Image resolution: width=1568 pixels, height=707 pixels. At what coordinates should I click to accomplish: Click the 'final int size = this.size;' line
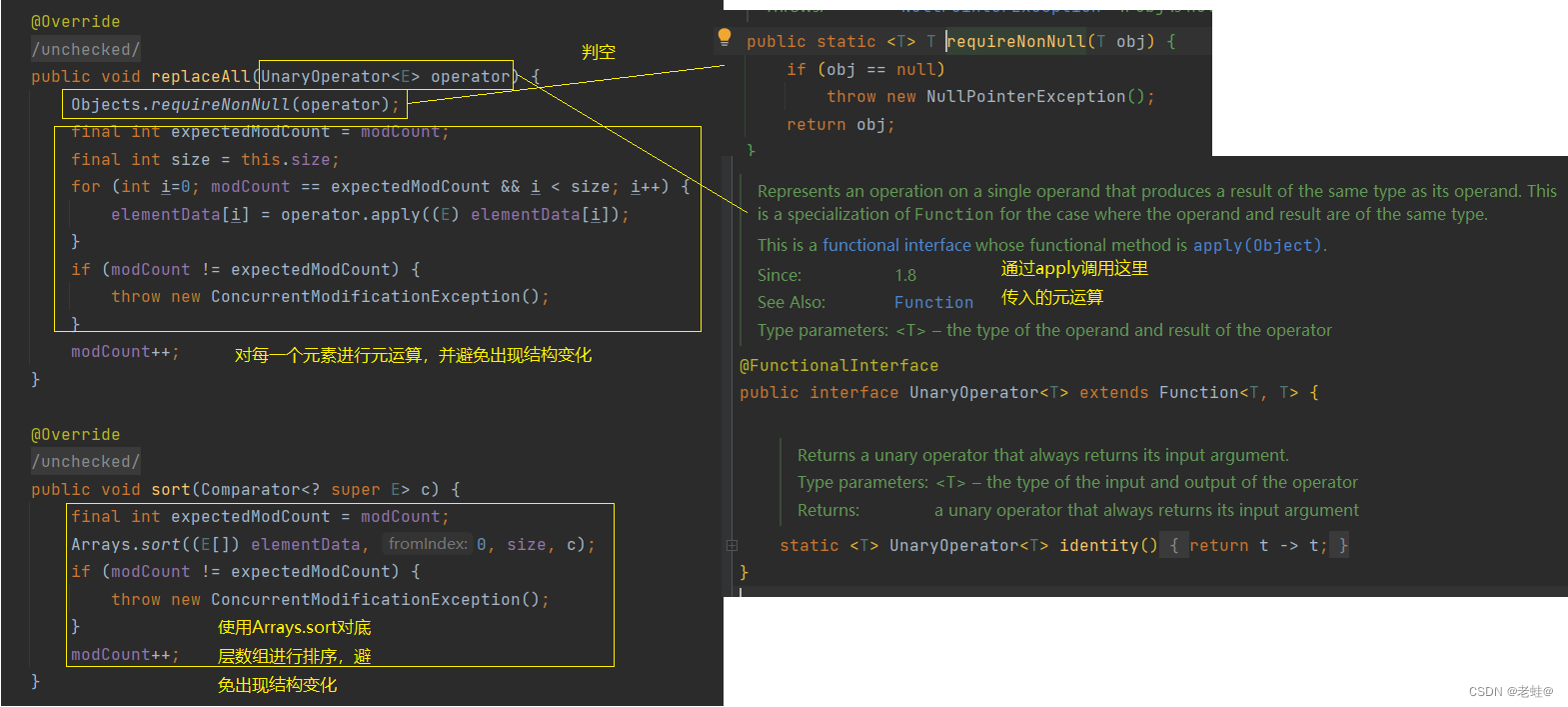(x=205, y=159)
